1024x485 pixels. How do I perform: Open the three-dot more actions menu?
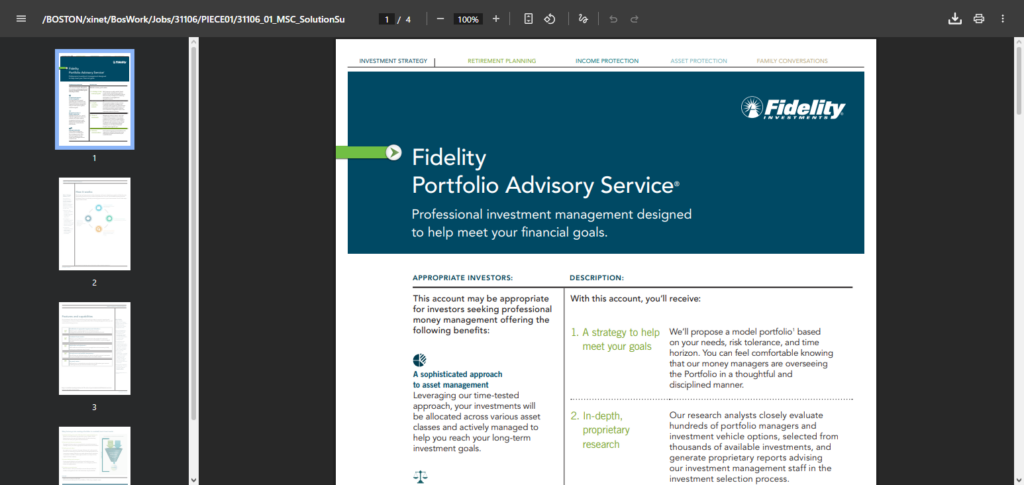pyautogui.click(x=1002, y=19)
